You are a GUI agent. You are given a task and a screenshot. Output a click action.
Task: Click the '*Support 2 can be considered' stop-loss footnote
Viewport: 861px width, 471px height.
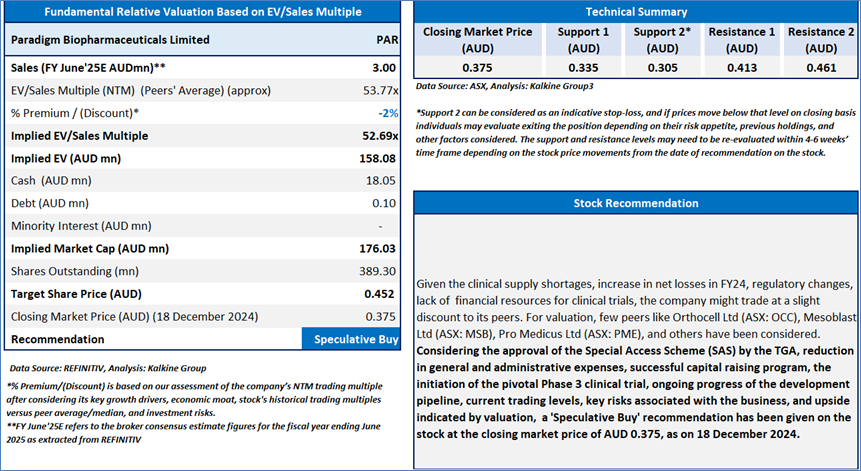[x=635, y=133]
